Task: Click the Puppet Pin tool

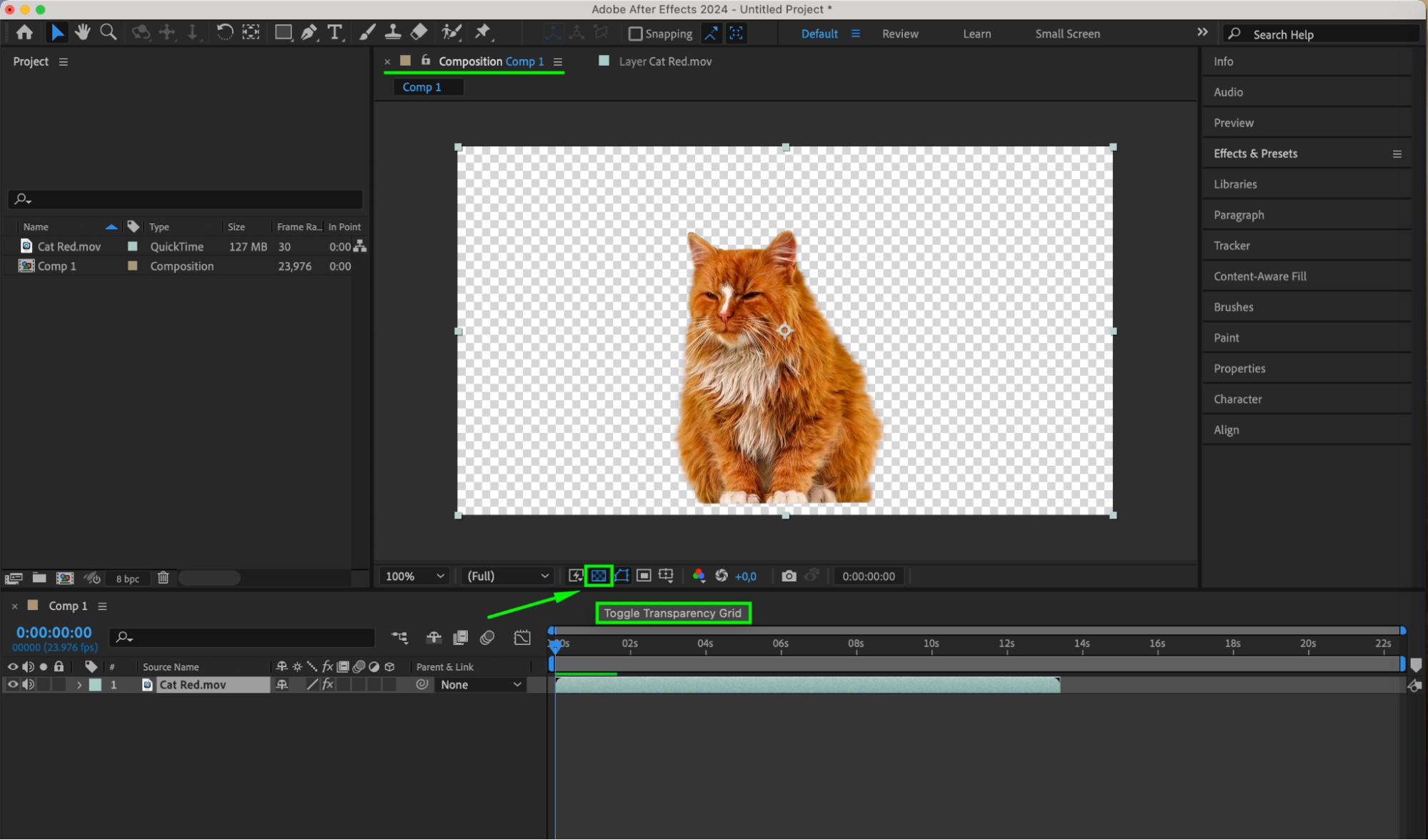Action: (x=483, y=32)
